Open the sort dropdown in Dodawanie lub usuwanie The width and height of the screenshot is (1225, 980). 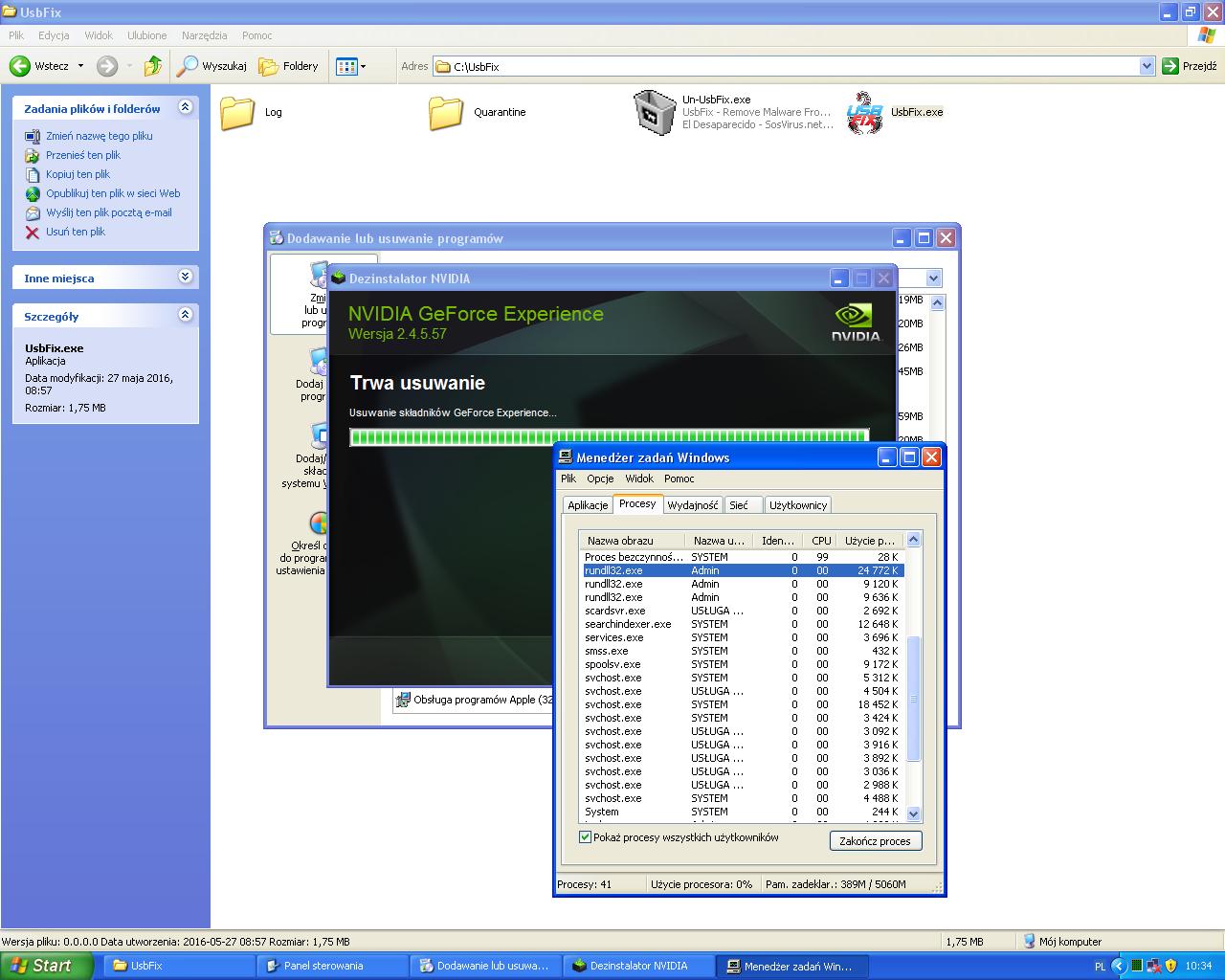click(934, 278)
